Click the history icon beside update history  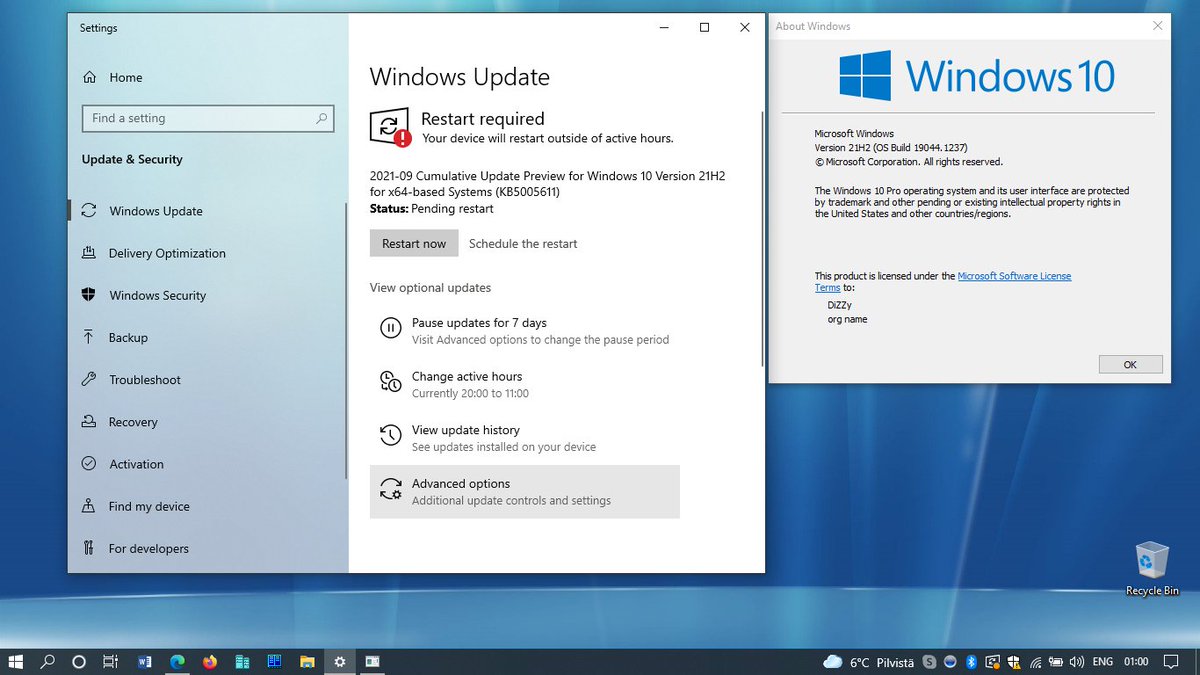tap(390, 435)
